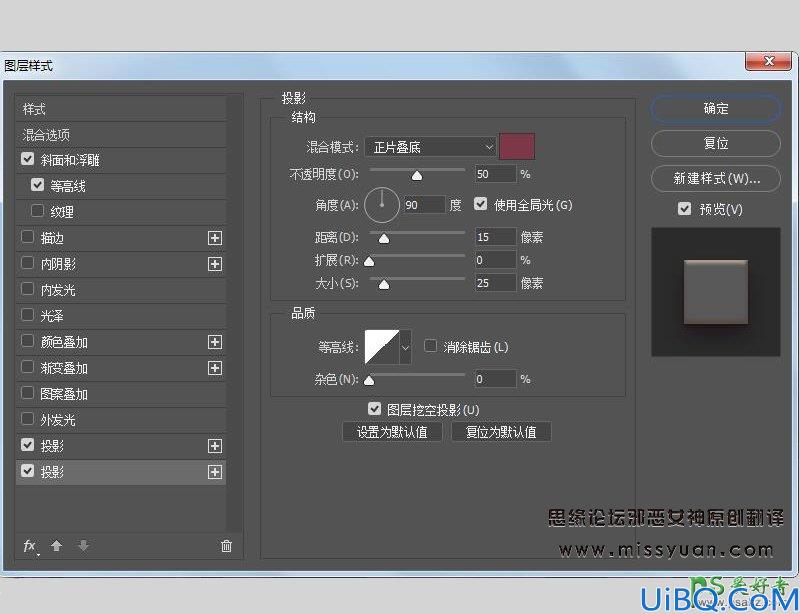The image size is (800, 614).
Task: Click the 不透明度 slider handle
Action: [x=417, y=176]
